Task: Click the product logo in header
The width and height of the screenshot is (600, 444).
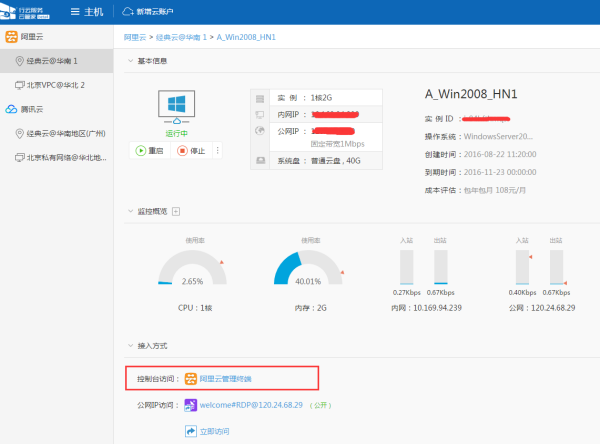Action: [25, 12]
